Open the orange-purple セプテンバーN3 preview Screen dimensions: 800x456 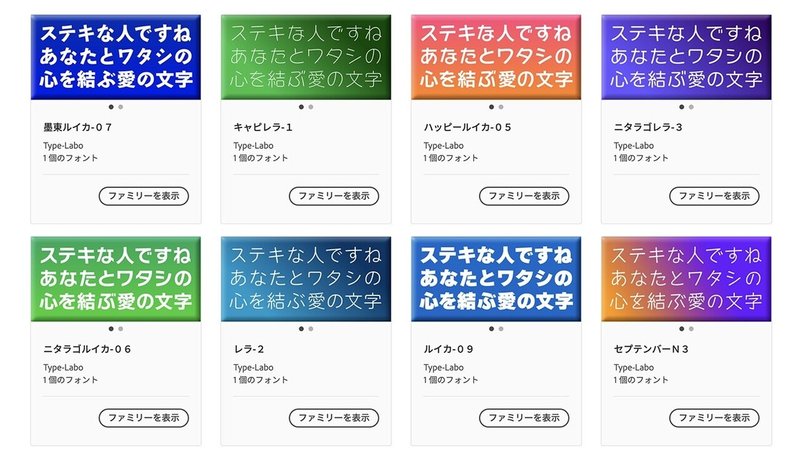coord(686,279)
